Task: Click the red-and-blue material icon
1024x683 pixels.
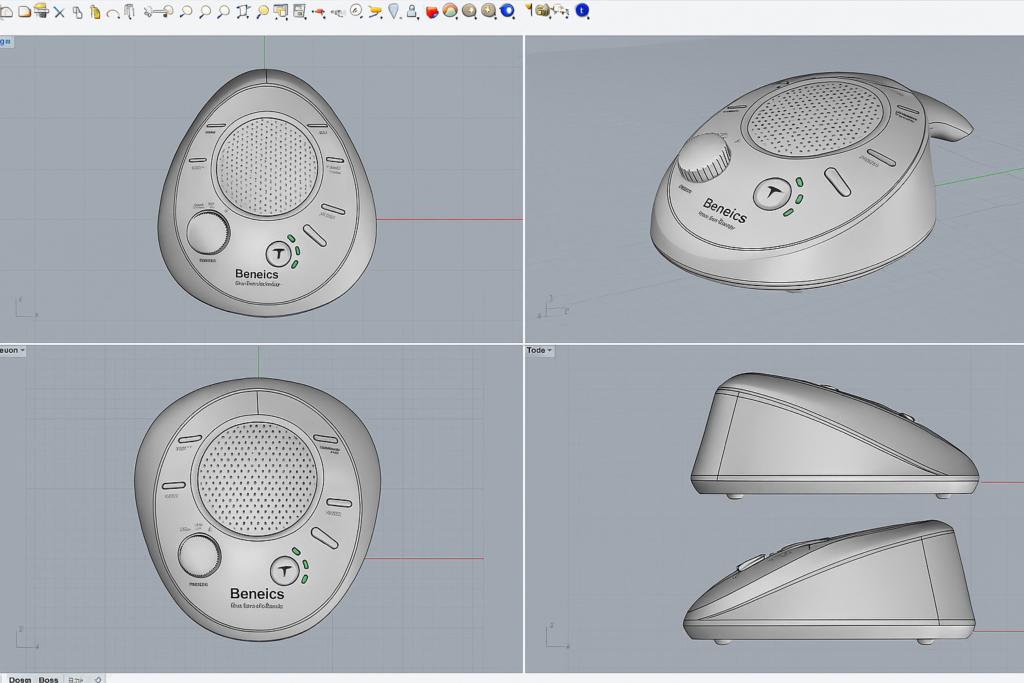Action: pos(432,12)
